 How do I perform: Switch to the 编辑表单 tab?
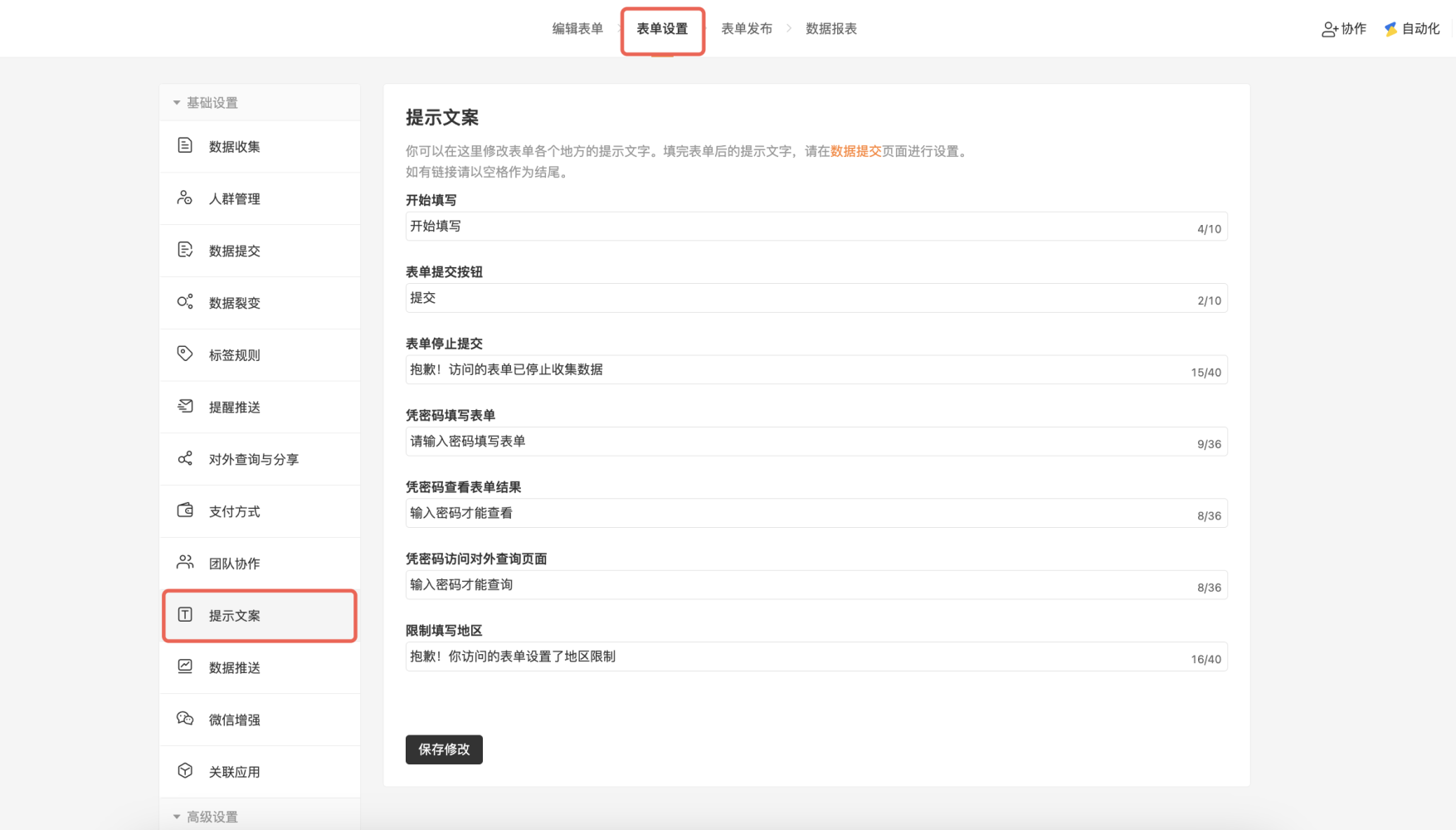pos(577,29)
